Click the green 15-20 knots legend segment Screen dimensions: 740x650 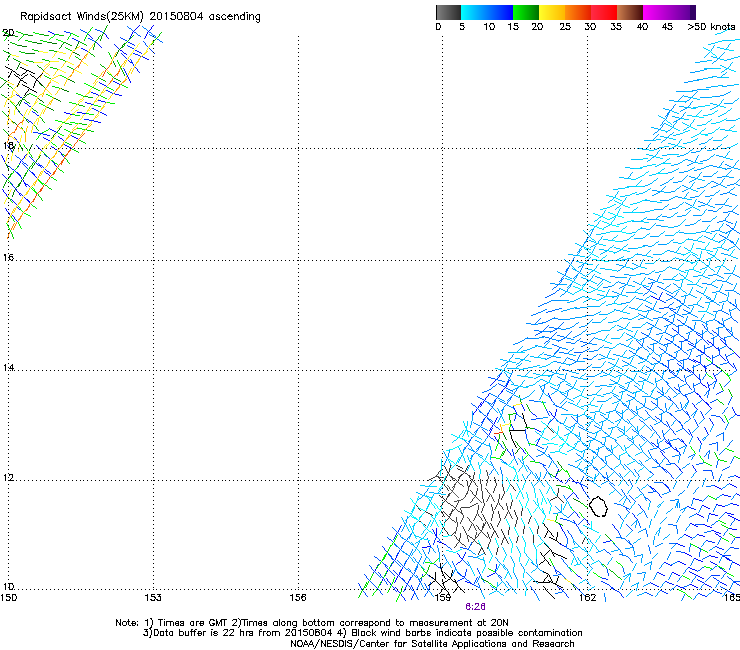tap(526, 12)
